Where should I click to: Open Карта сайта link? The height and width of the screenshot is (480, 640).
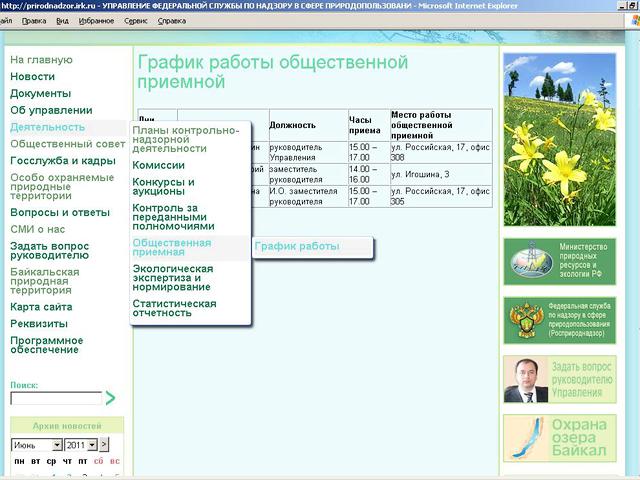pyautogui.click(x=41, y=307)
